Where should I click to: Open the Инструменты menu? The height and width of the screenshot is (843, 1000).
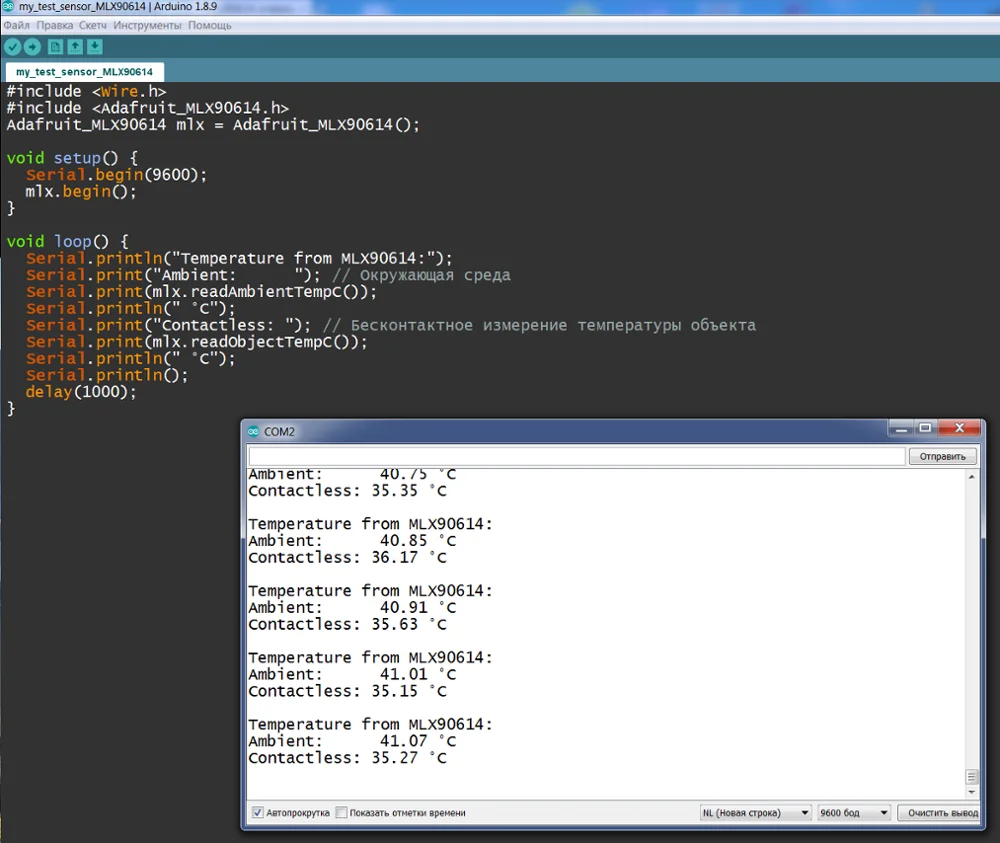[147, 25]
